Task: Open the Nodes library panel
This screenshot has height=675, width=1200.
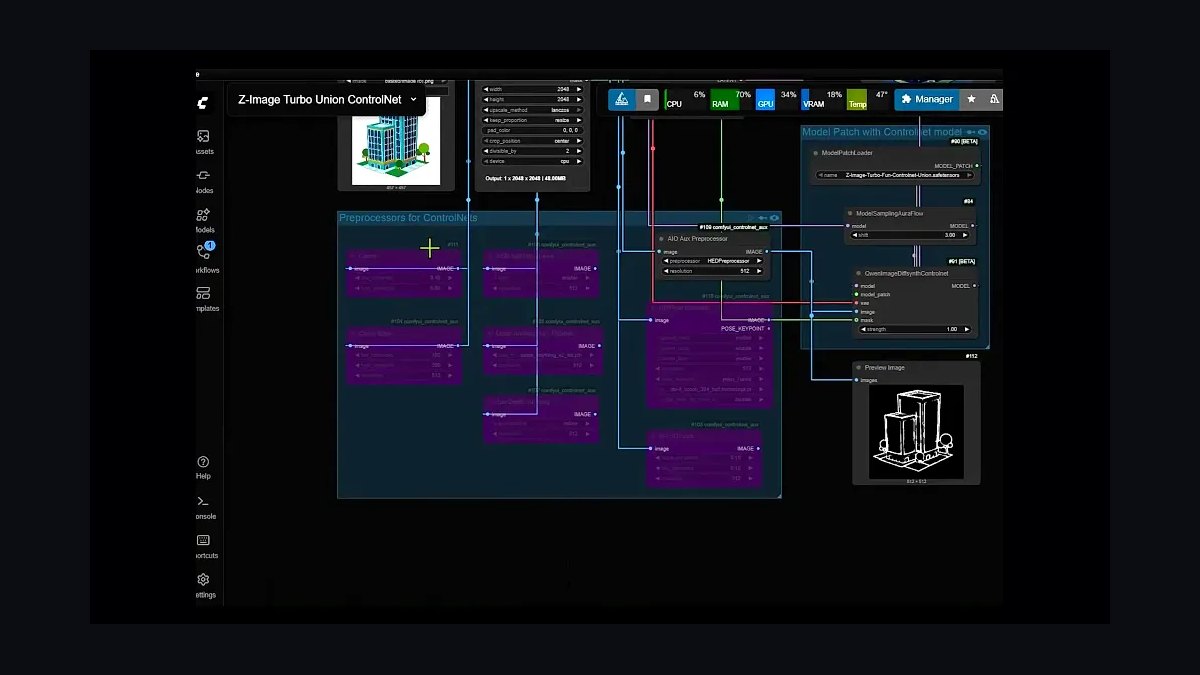Action: point(203,180)
